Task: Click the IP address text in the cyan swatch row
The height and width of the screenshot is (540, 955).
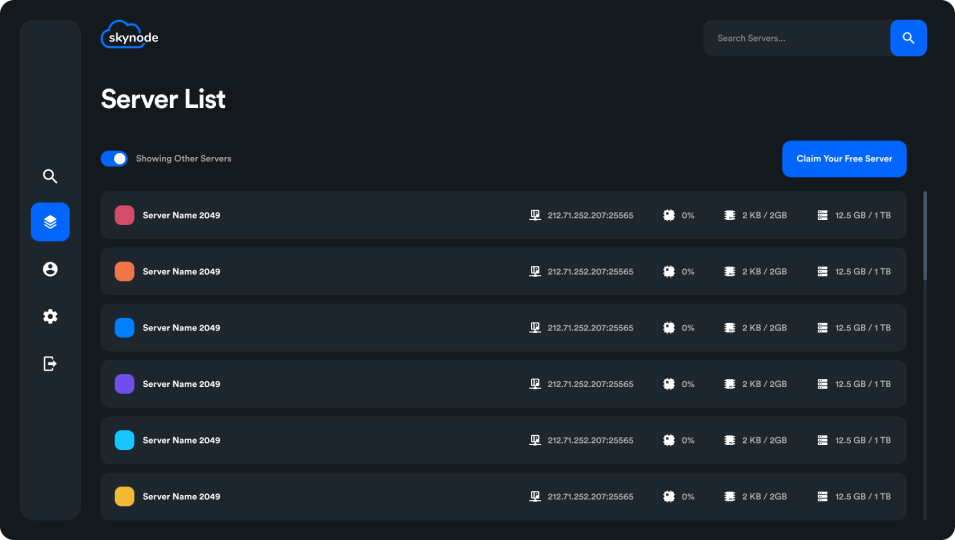Action: (x=590, y=440)
